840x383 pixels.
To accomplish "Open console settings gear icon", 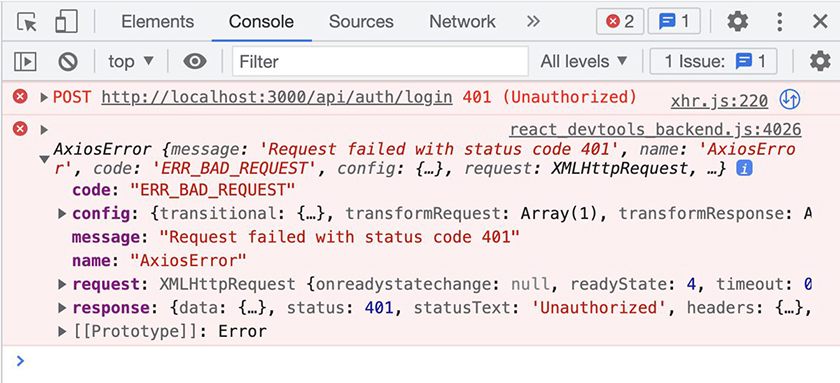I will [820, 62].
